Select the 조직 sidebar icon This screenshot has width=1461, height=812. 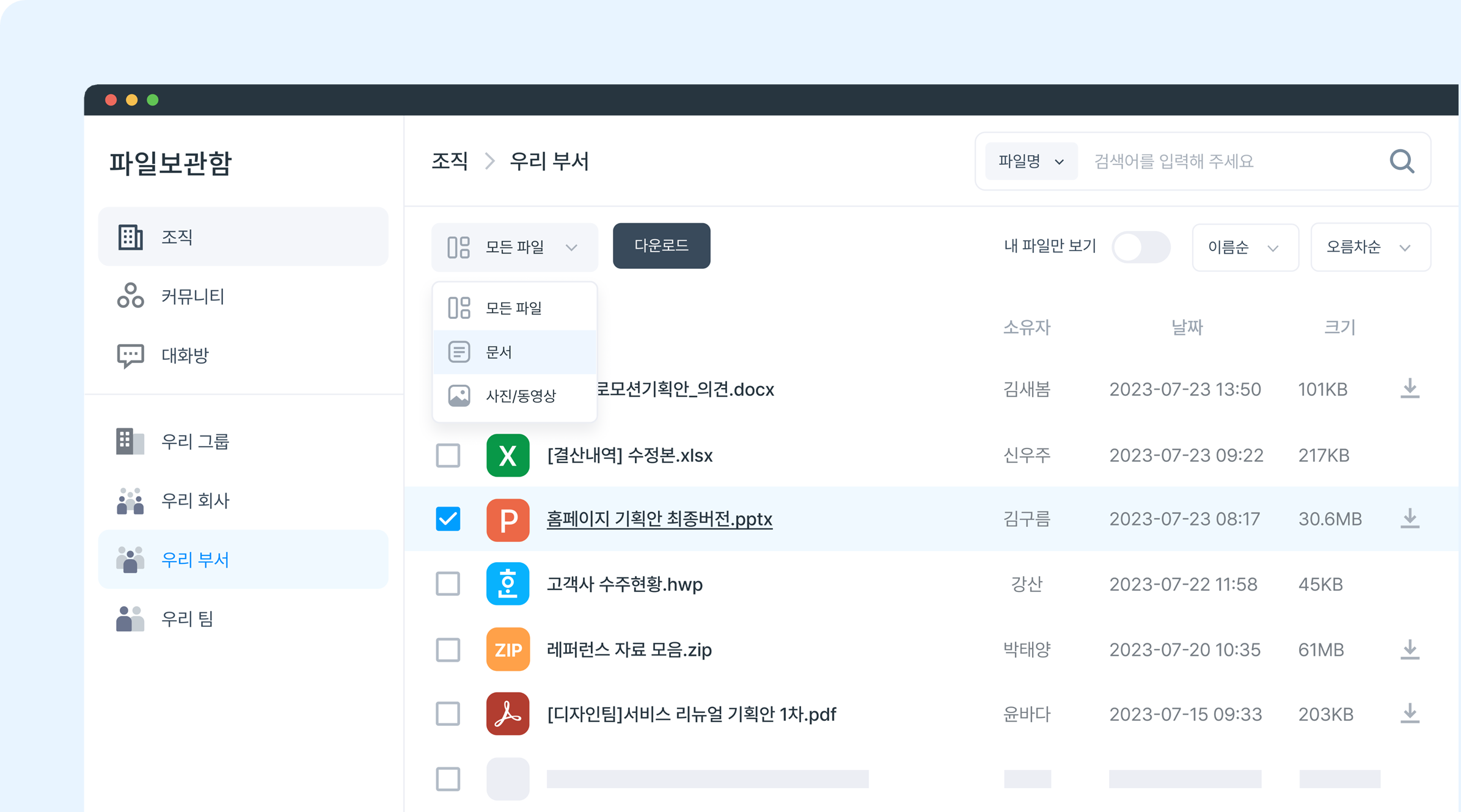point(130,236)
